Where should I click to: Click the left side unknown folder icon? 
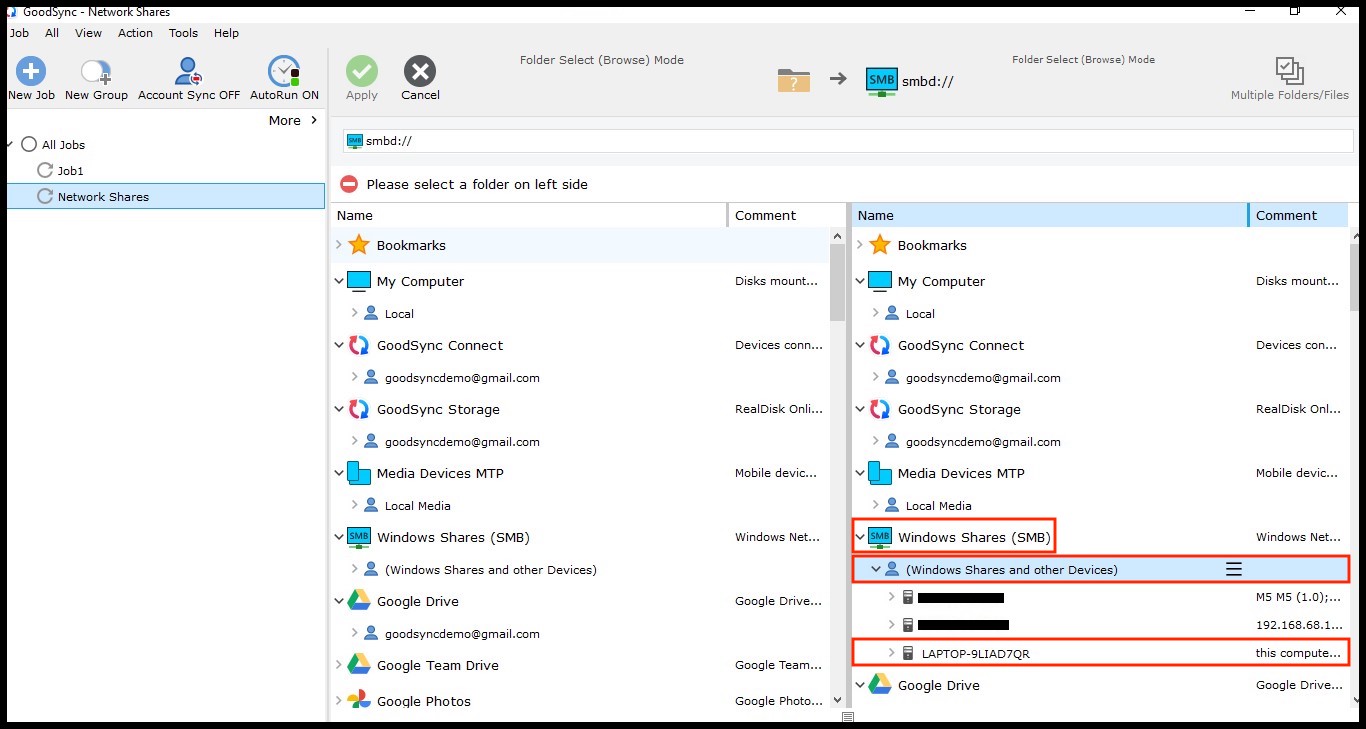click(793, 80)
